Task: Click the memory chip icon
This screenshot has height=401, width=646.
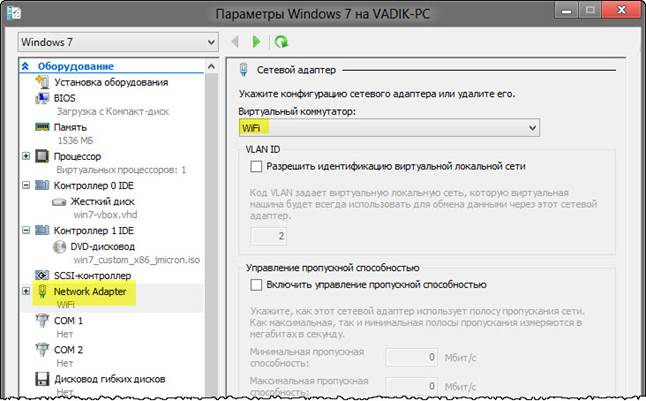Action: coord(42,127)
